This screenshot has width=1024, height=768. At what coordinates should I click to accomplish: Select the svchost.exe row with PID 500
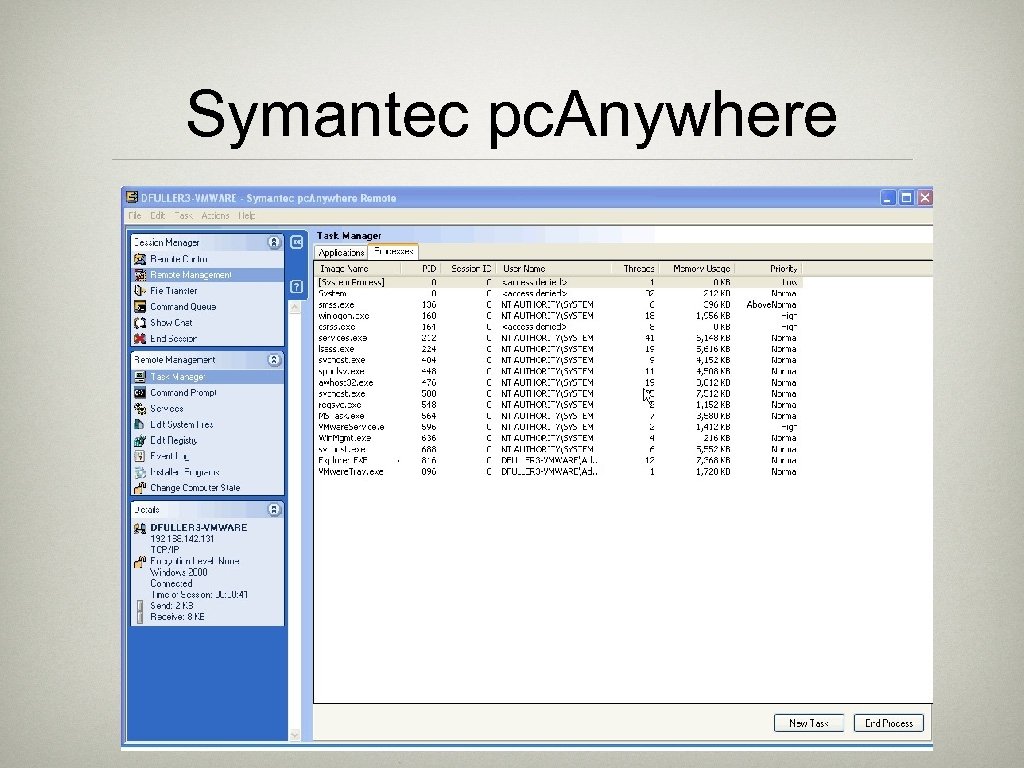click(x=558, y=394)
